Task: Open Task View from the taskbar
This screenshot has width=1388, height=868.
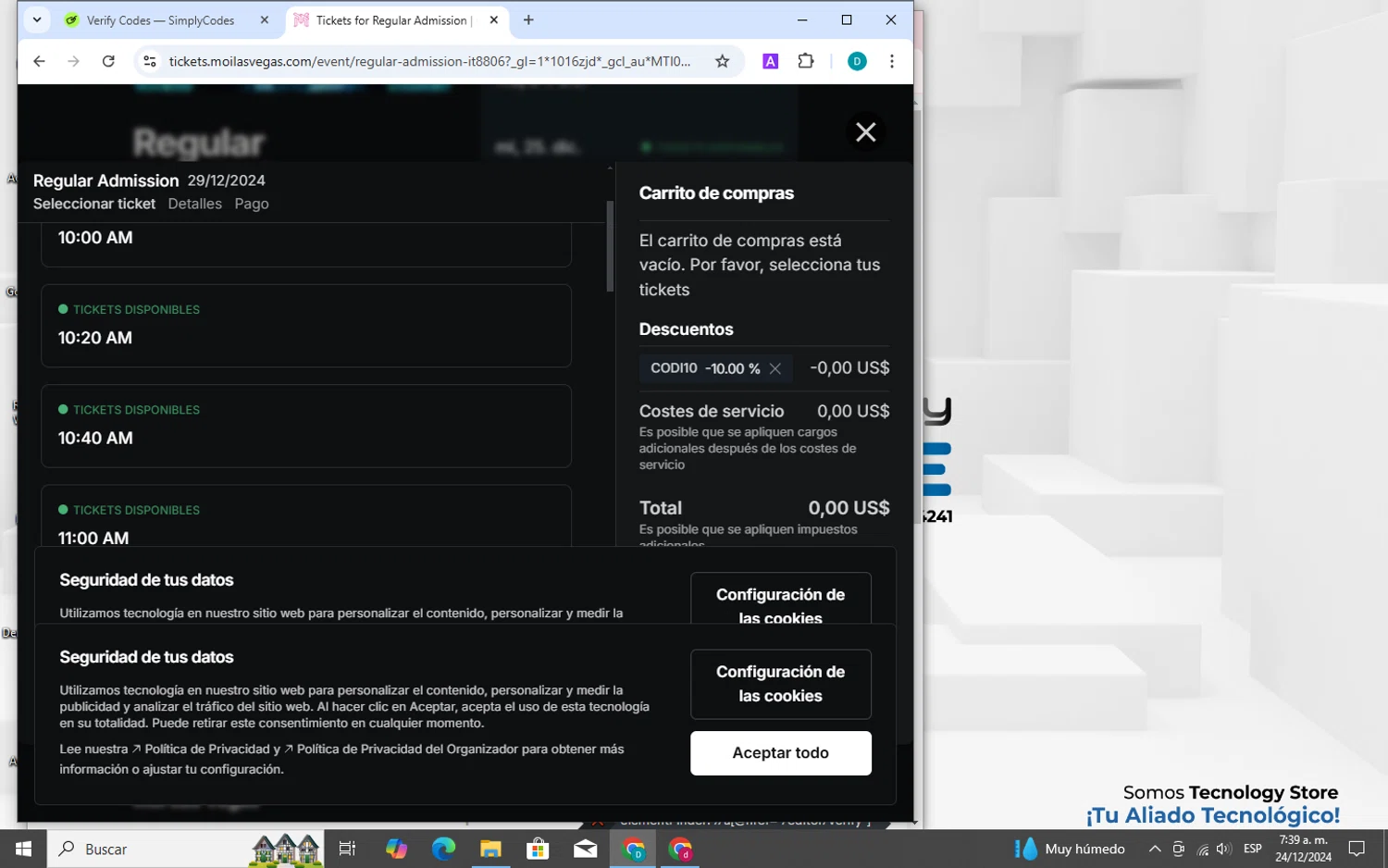Action: point(347,849)
